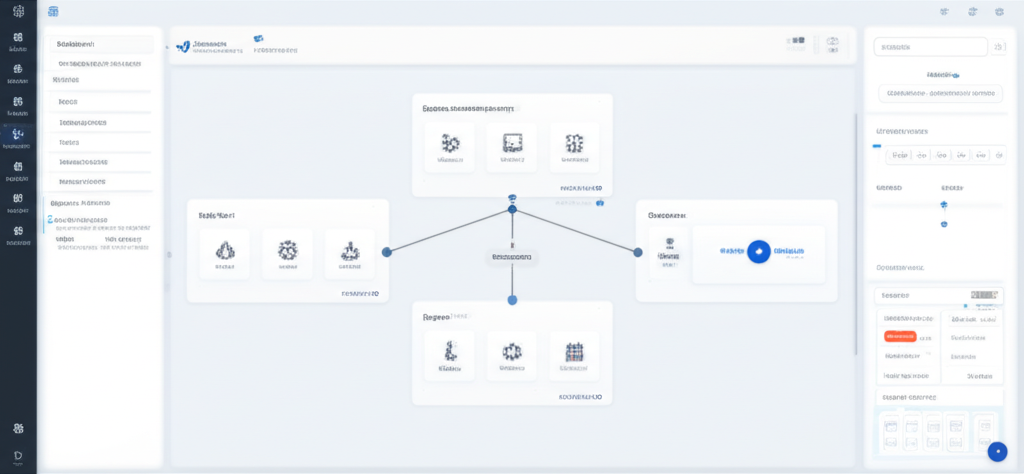Select the highlighted icon in the dark sidebar
The height and width of the screenshot is (474, 1024).
point(18,136)
